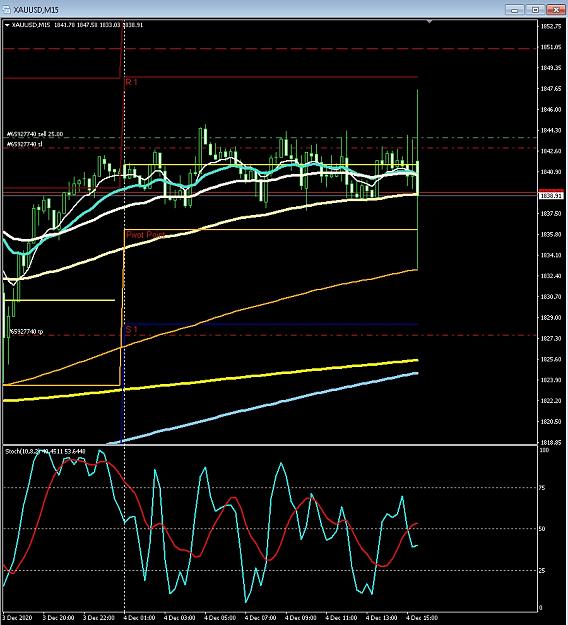Viewport: 568px width, 625px height.
Task: Click the 1852.75 price scale value
Action: click(551, 26)
